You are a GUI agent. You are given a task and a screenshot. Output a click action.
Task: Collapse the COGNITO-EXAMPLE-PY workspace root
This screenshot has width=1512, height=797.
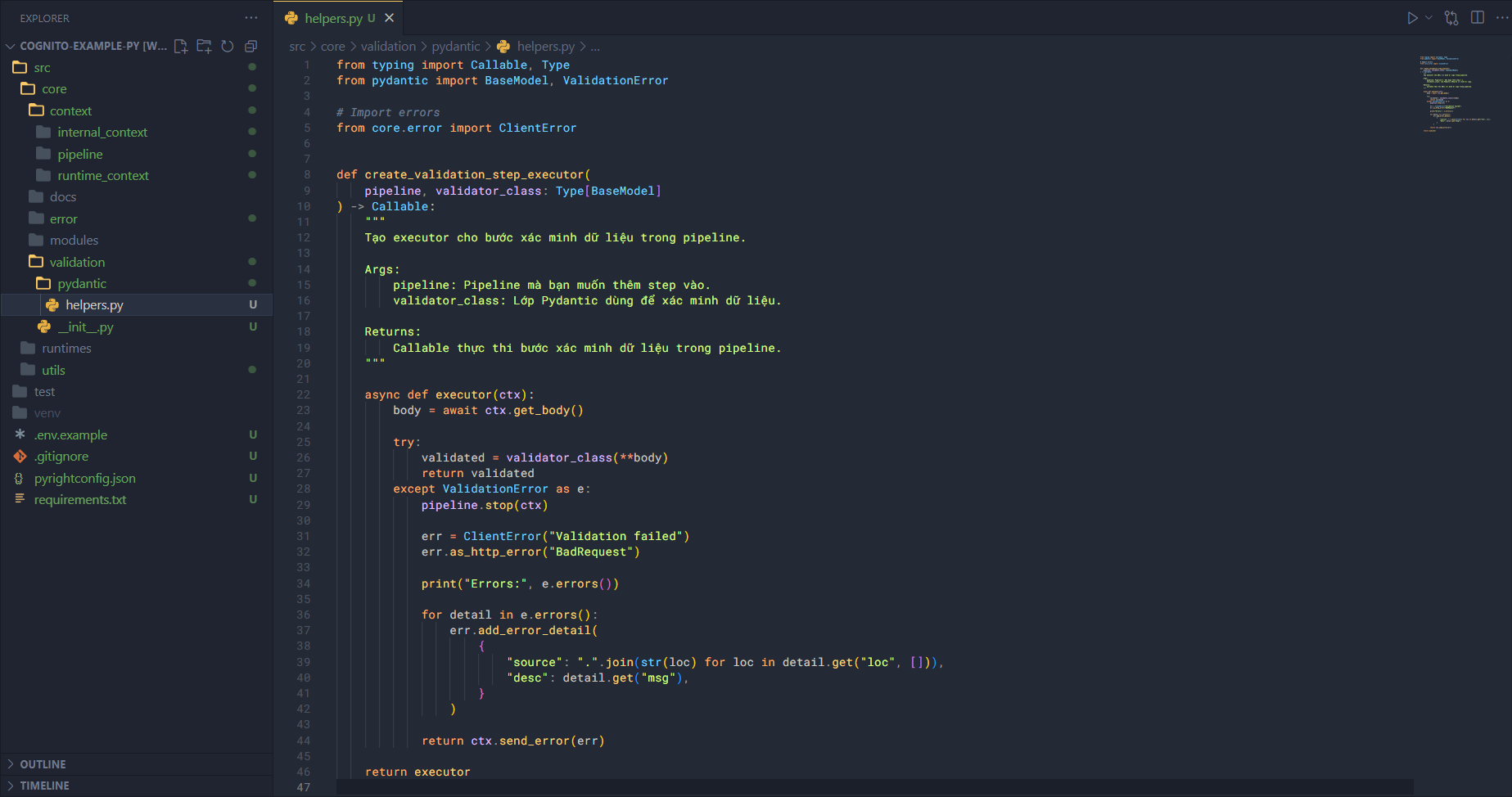tap(11, 47)
